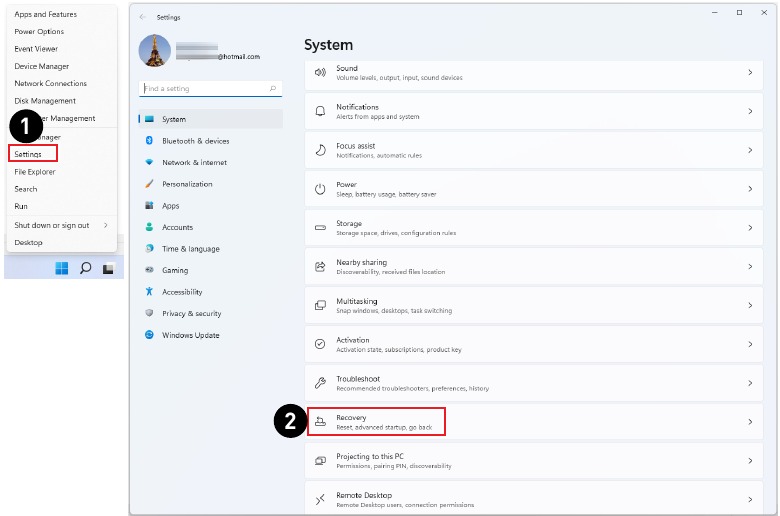This screenshot has height=516, width=780.
Task: Select Settings in the context menu
Action: pyautogui.click(x=29, y=154)
